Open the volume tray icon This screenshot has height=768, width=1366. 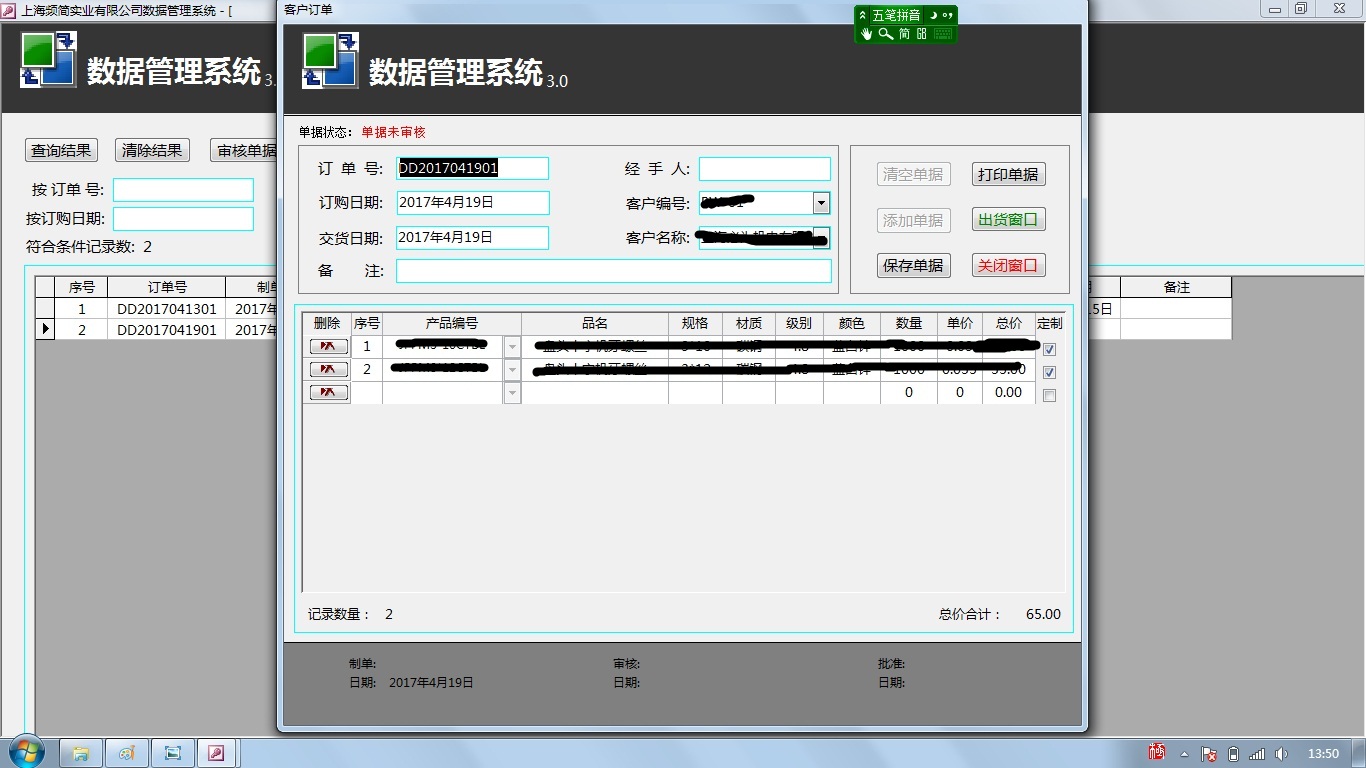click(x=1282, y=754)
